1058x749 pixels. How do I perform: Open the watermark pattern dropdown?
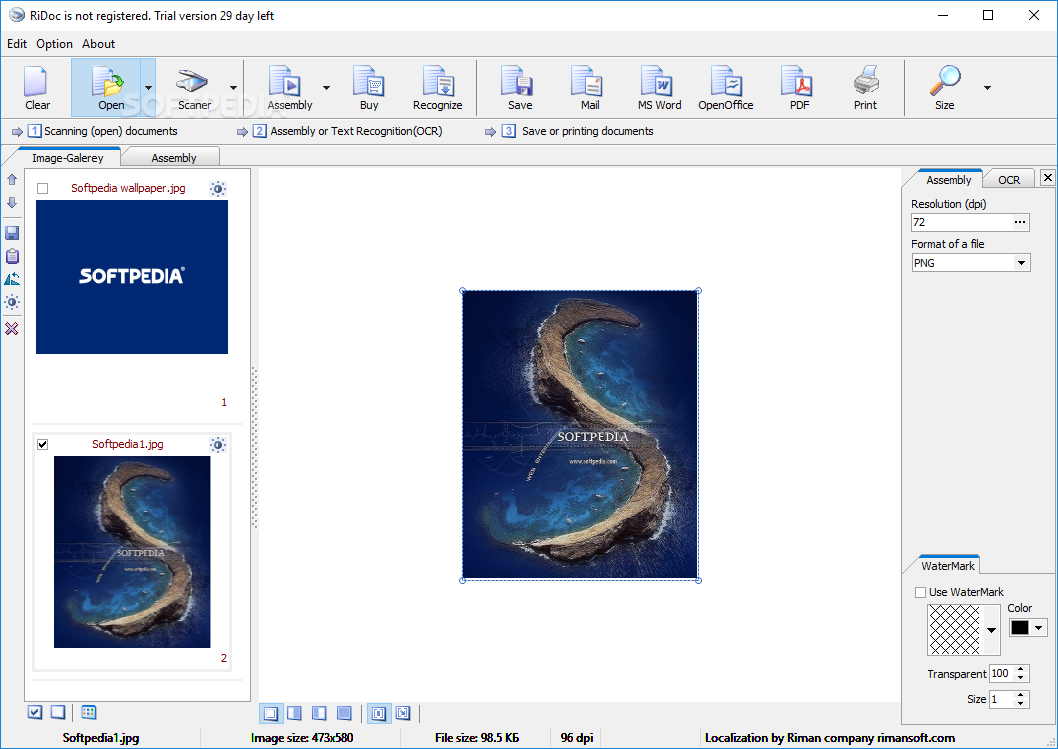tap(991, 630)
